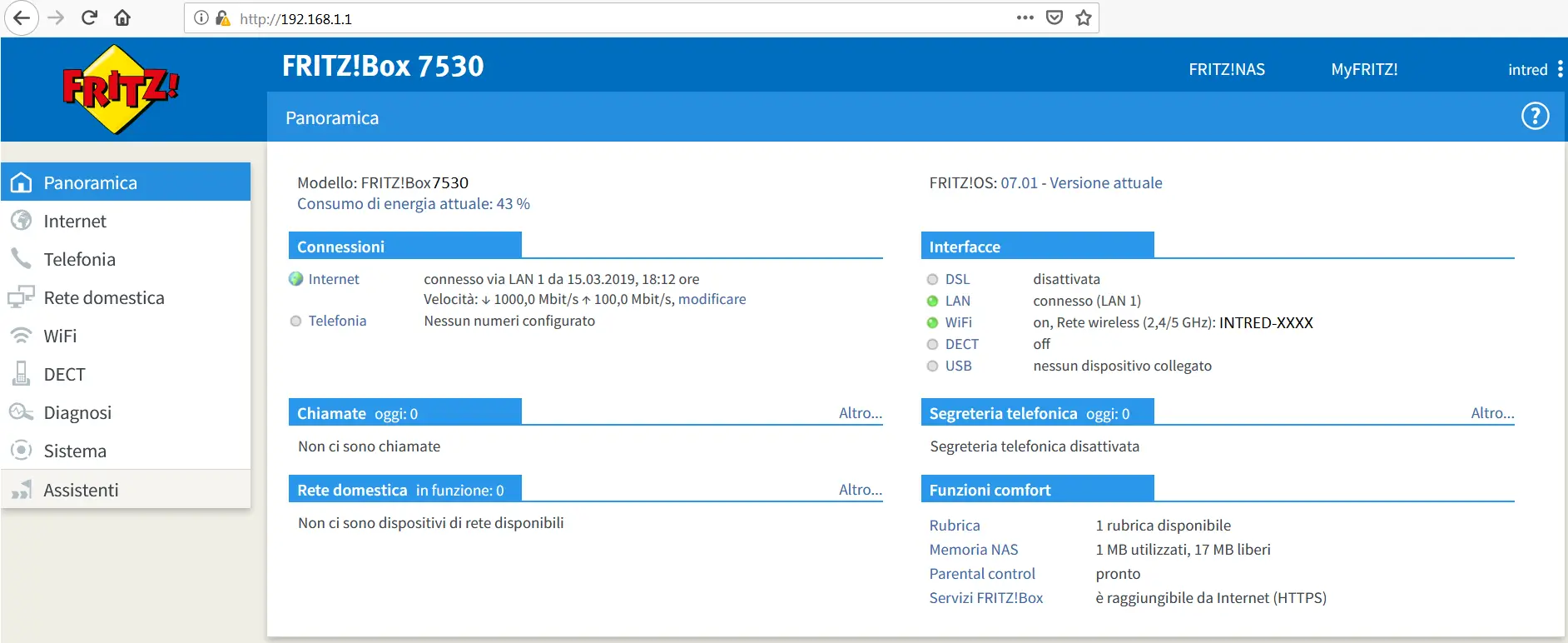This screenshot has width=1568, height=643.
Task: Open the user menu three-dot icon beside intred
Action: [x=1560, y=69]
